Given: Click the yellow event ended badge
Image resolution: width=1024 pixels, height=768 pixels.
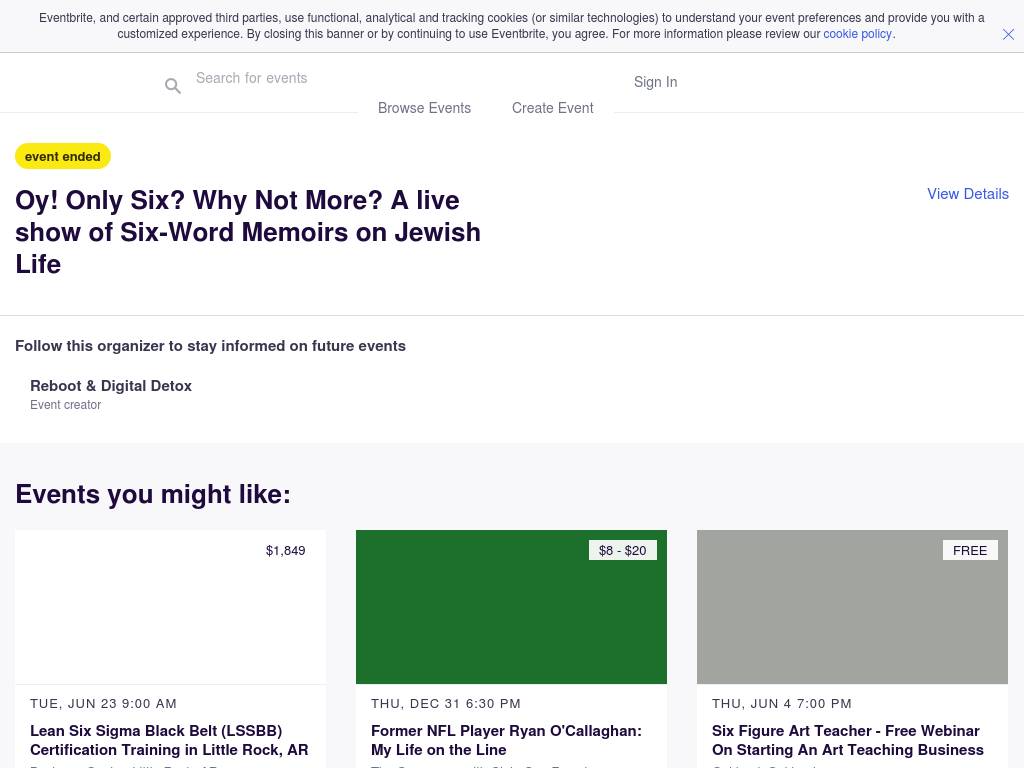Looking at the screenshot, I should click(x=63, y=157).
